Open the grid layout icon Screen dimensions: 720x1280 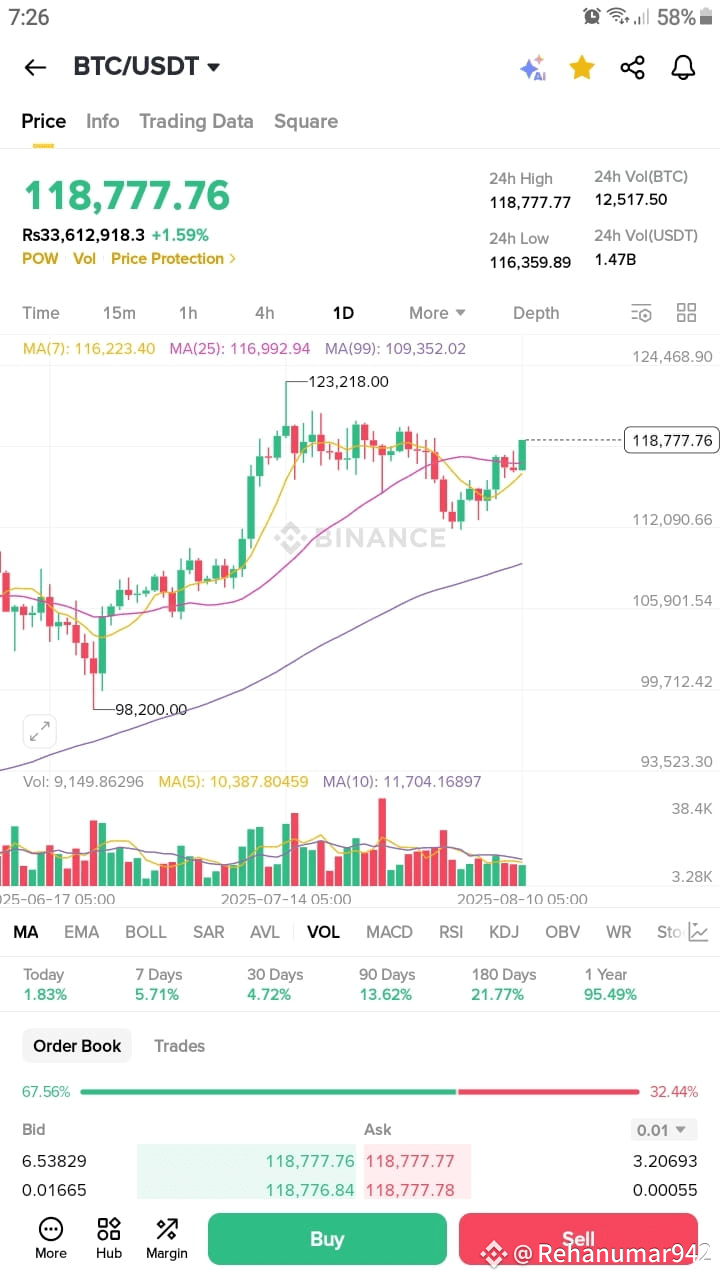686,313
